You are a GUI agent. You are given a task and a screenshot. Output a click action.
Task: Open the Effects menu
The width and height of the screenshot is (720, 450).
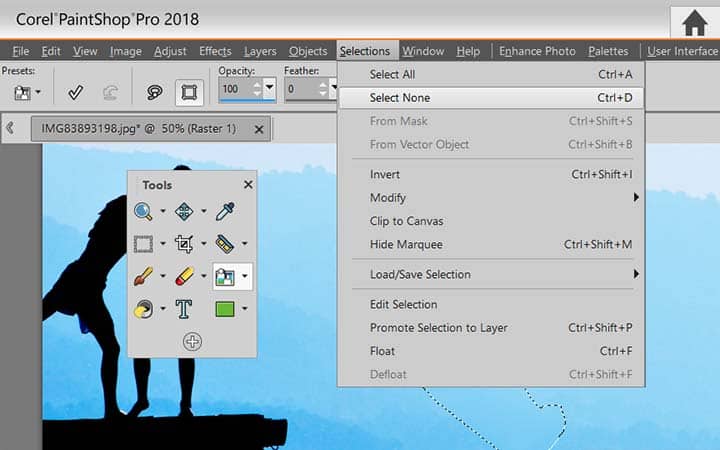point(215,51)
